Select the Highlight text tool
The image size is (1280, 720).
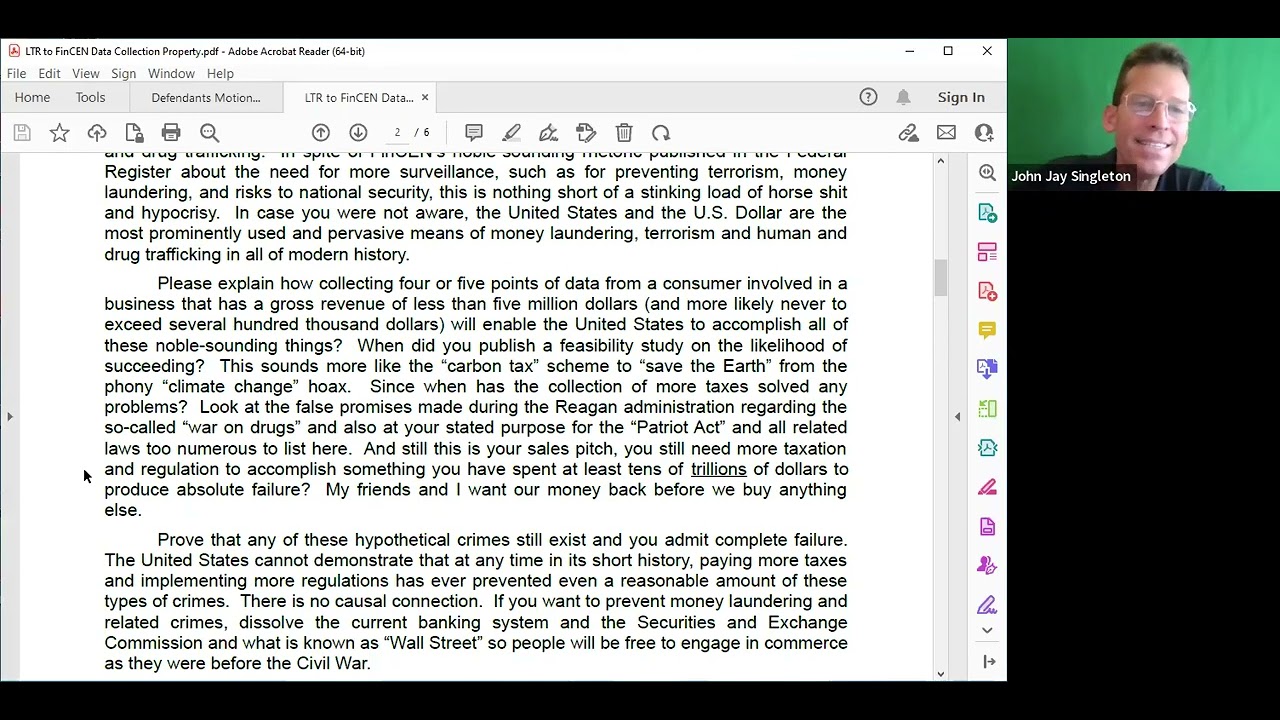pyautogui.click(x=511, y=133)
